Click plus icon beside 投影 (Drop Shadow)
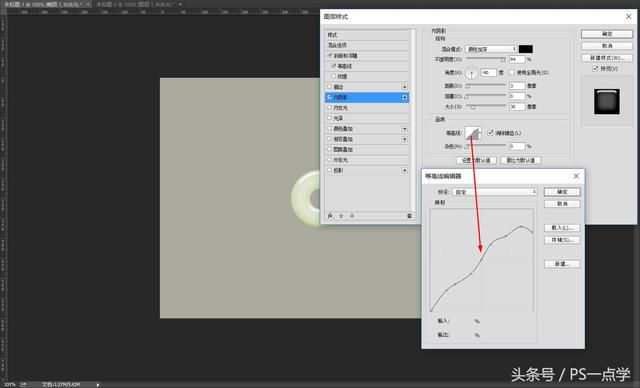Screen dimensions: 640x388 coord(404,170)
